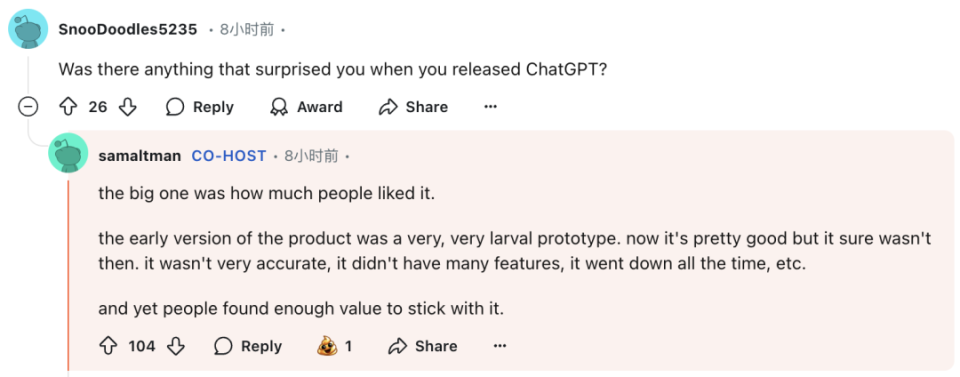This screenshot has width=960, height=377.
Task: Open the SnooDoodles5235 username link
Action: [128, 29]
